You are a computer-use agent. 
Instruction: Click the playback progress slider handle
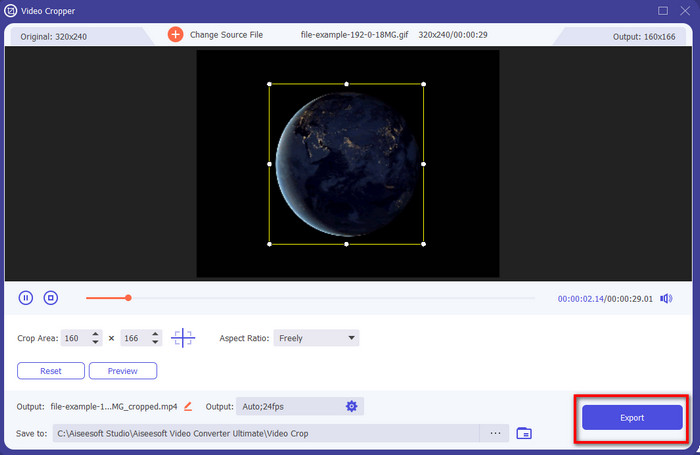coord(128,297)
